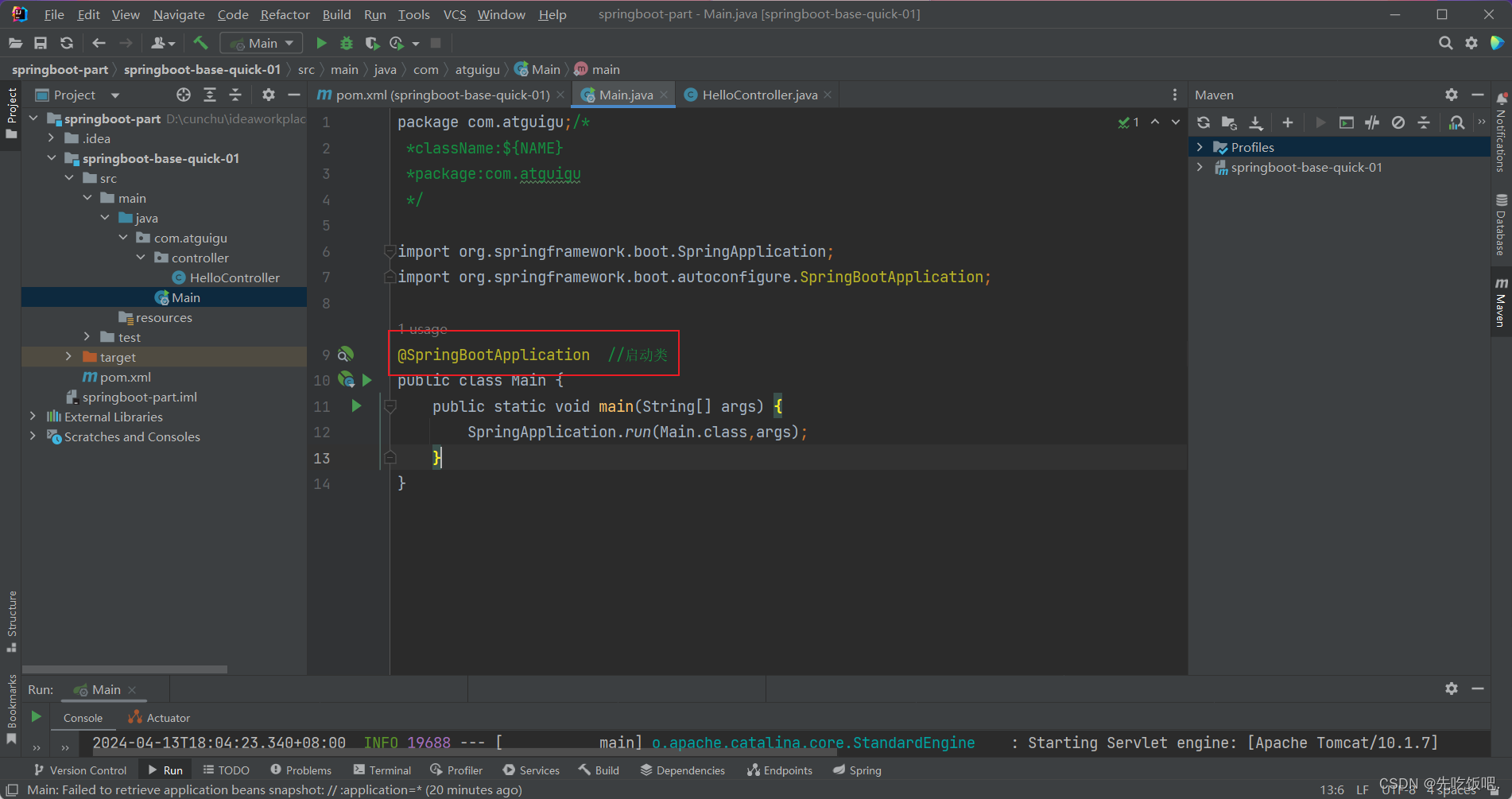Open the Terminal tool window button
This screenshot has height=799, width=1512.
382,770
